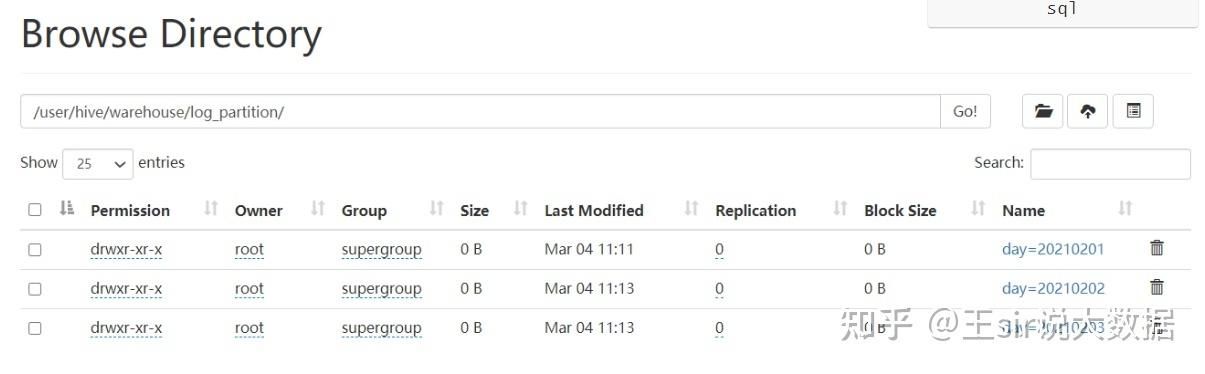The width and height of the screenshot is (1205, 374).
Task: Sort by Permission column arrows
Action: pos(211,209)
